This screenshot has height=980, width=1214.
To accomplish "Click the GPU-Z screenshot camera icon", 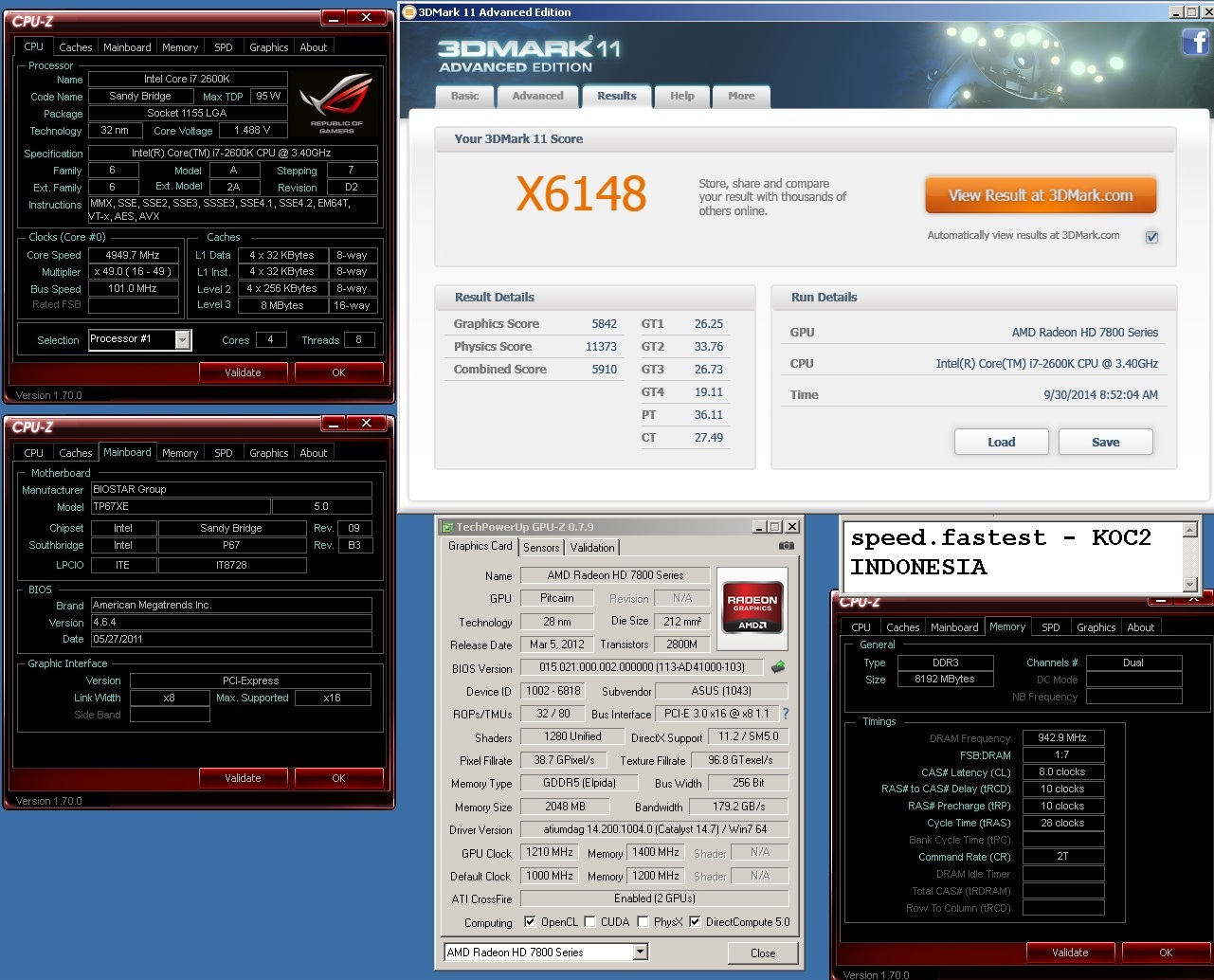I will (x=786, y=546).
